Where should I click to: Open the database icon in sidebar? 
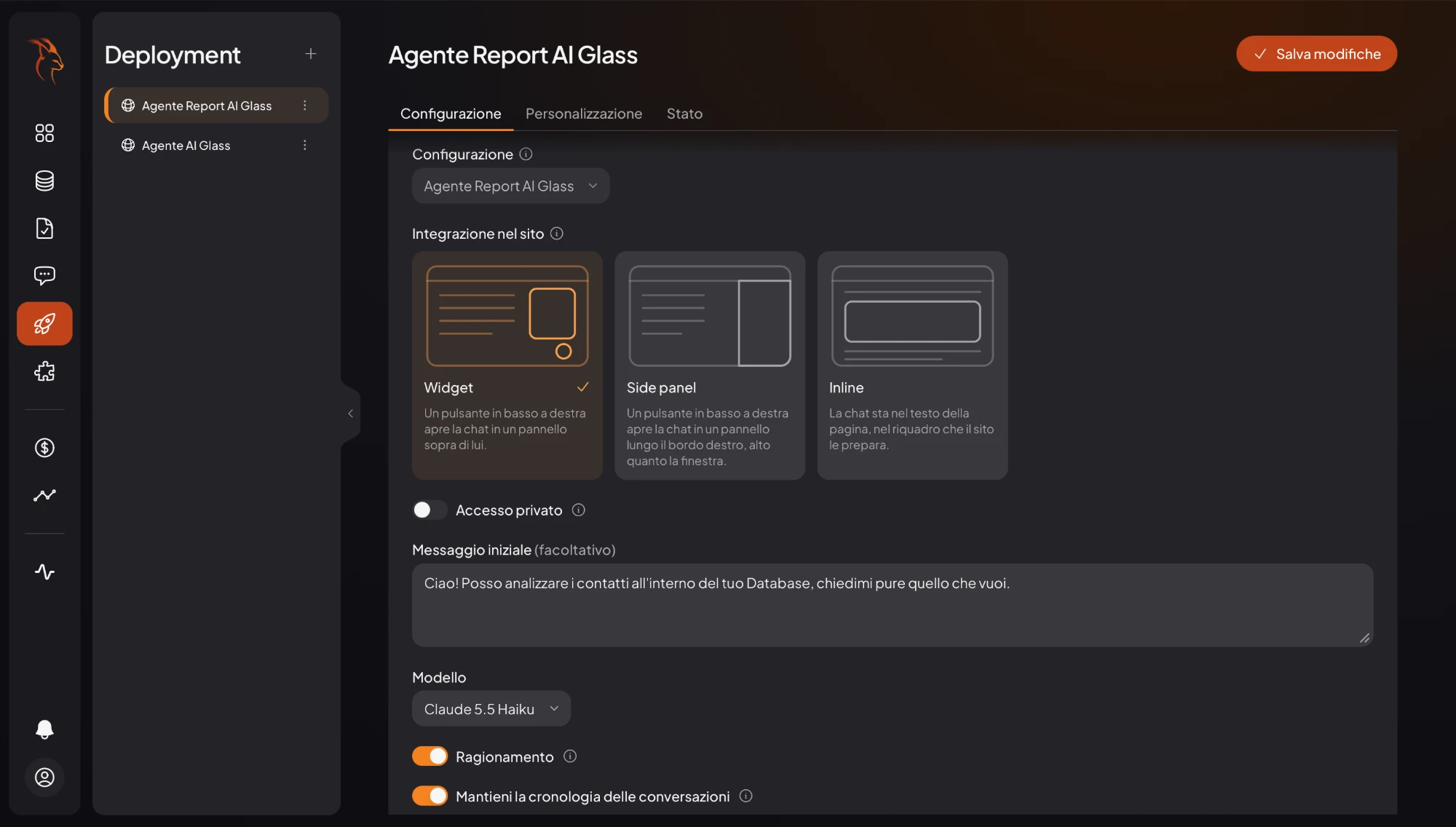point(44,181)
